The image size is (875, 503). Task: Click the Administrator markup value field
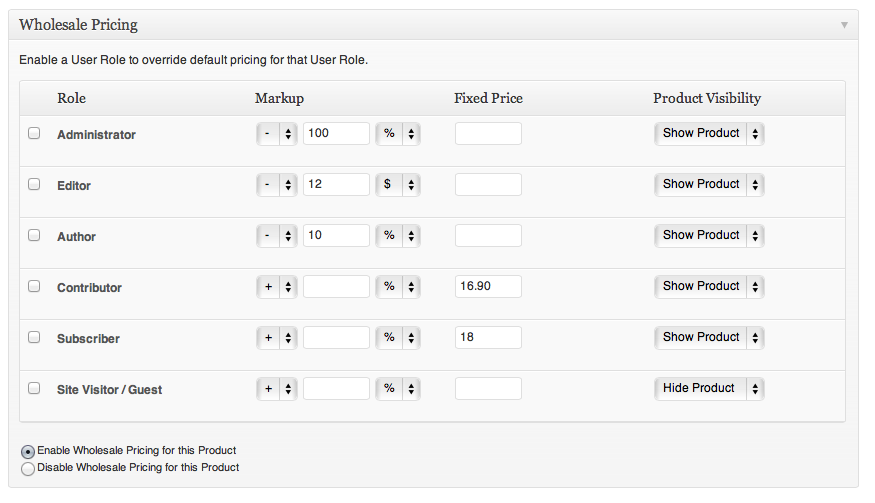click(x=336, y=133)
